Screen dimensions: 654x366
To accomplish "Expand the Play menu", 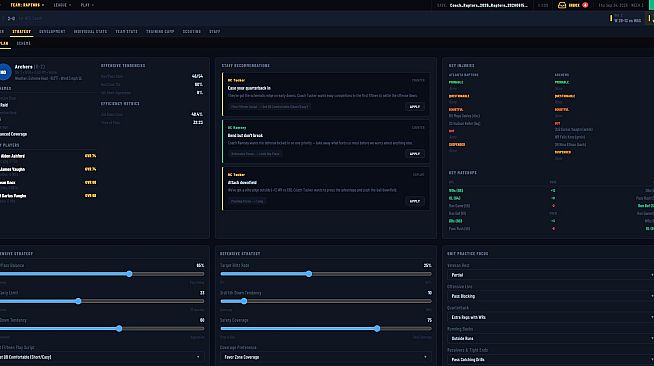I will point(87,5).
